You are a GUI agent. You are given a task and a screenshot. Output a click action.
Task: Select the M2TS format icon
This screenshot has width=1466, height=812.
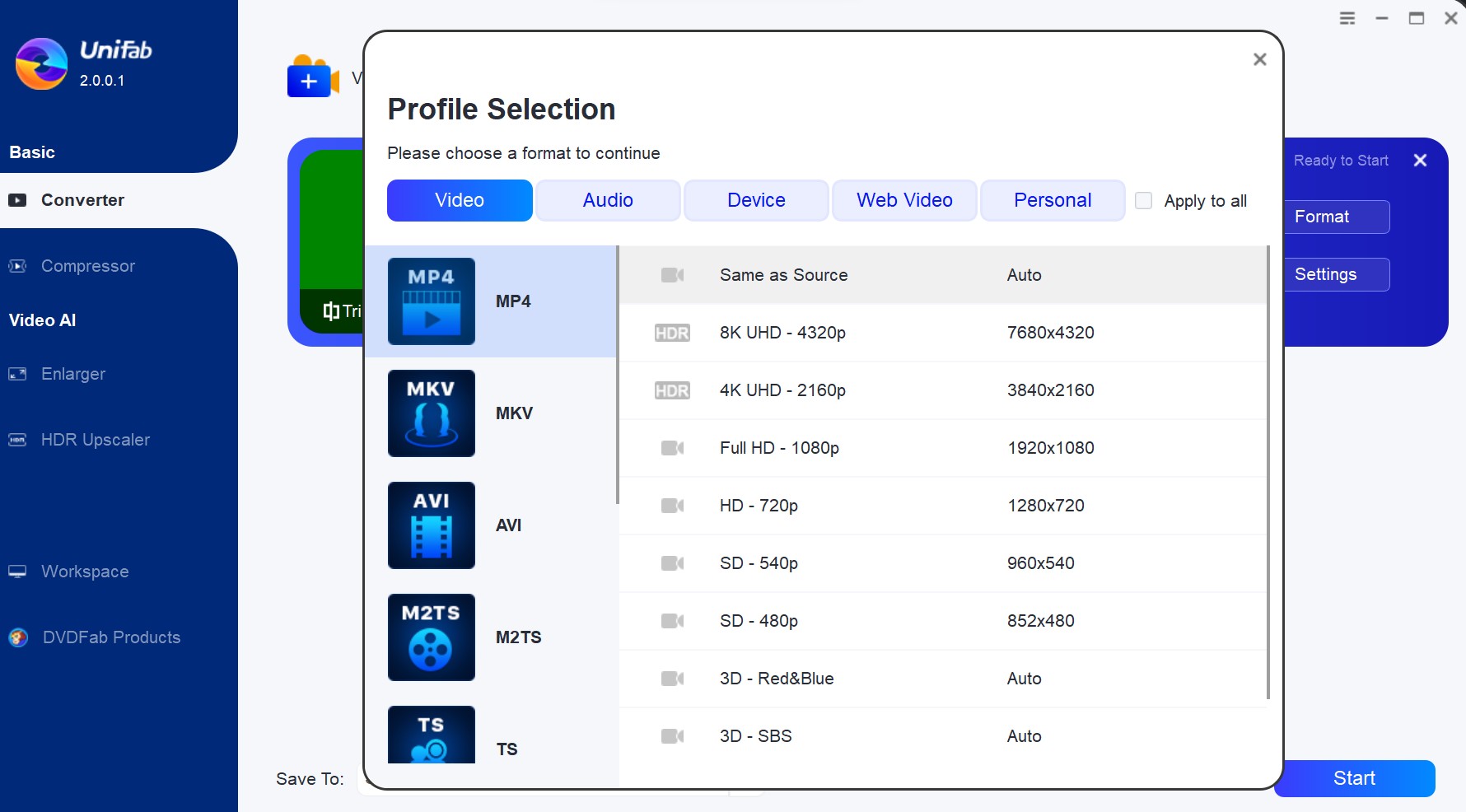pyautogui.click(x=431, y=637)
